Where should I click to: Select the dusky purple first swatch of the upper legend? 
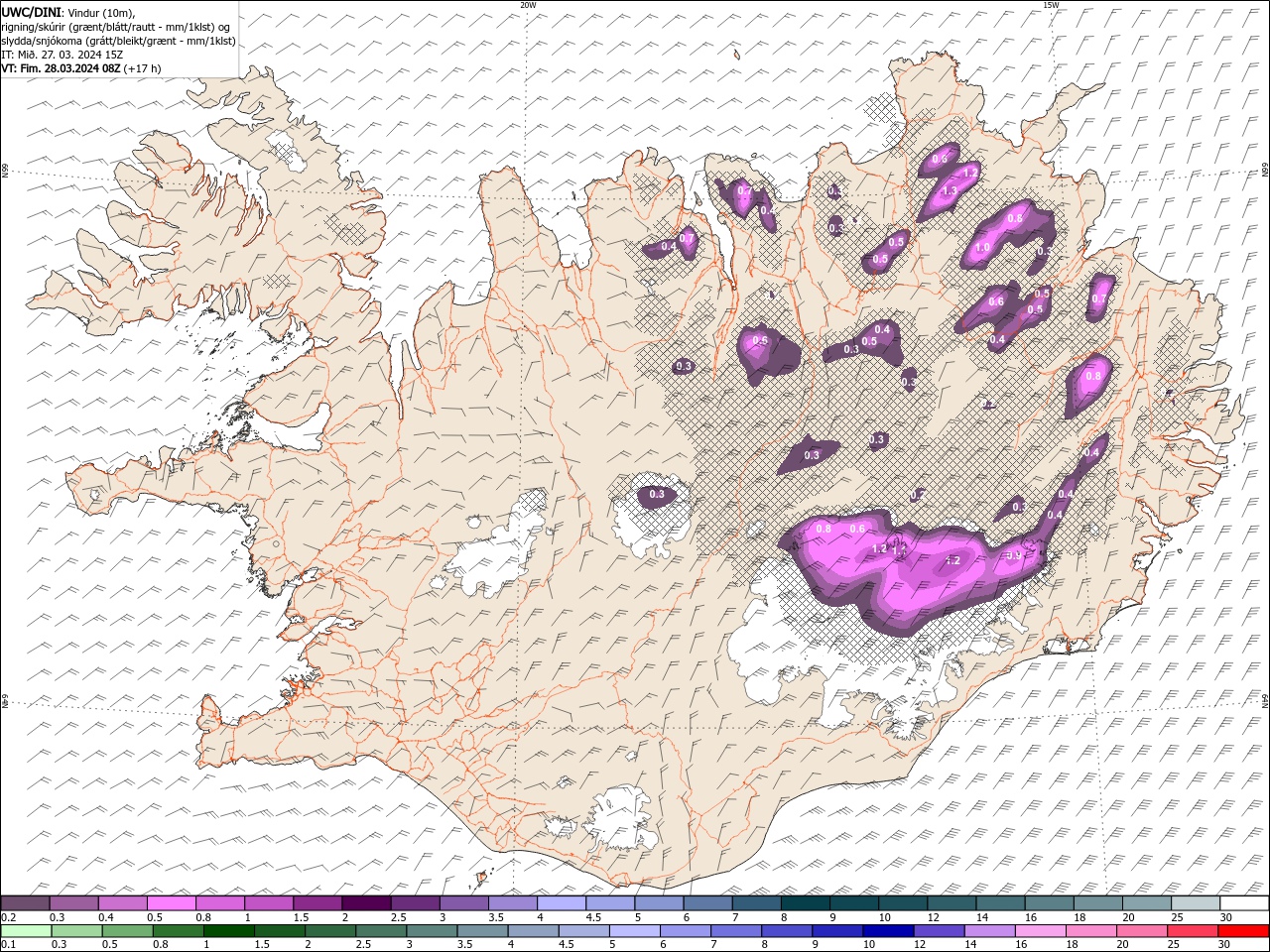[26, 902]
